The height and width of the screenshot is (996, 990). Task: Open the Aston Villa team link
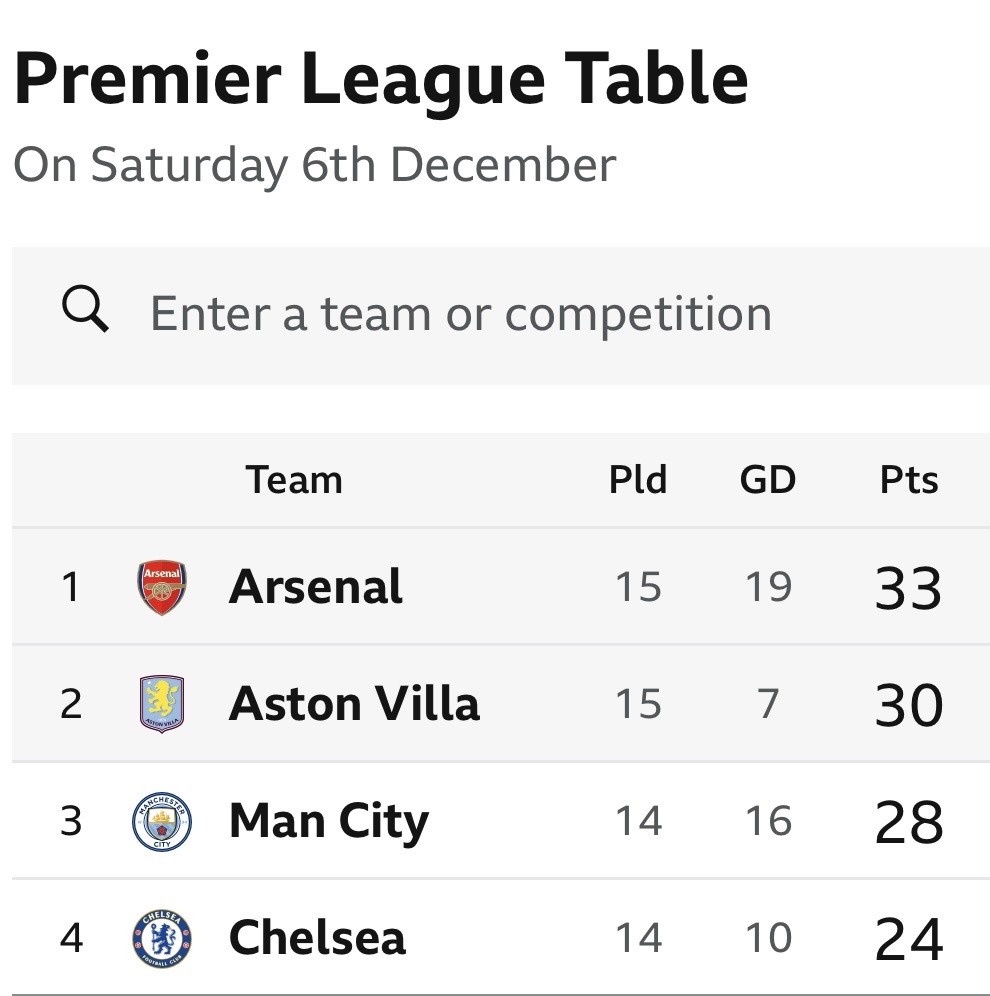(354, 704)
